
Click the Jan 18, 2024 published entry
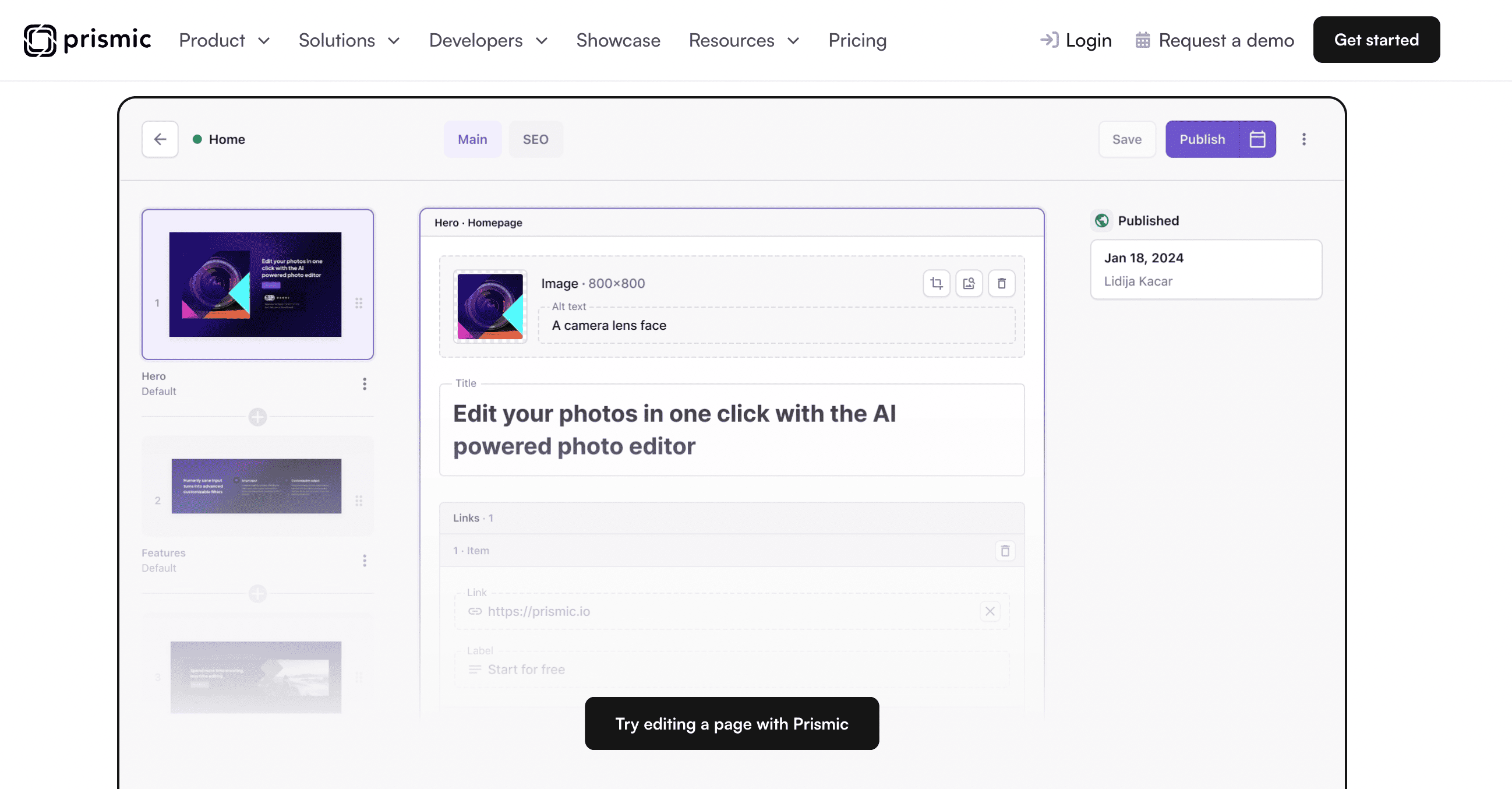tap(1206, 269)
